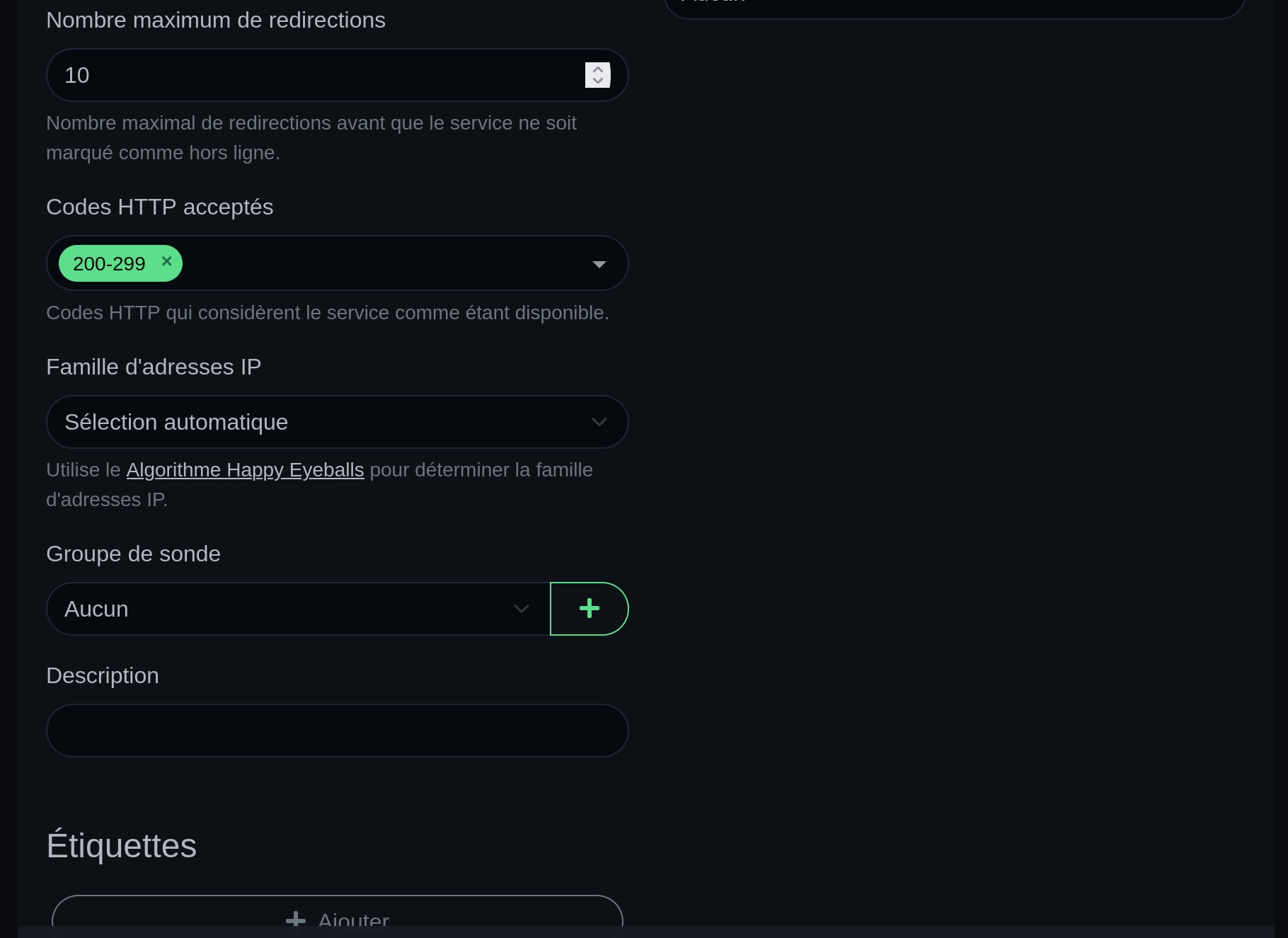Click the Étiquettes section heading

click(121, 844)
